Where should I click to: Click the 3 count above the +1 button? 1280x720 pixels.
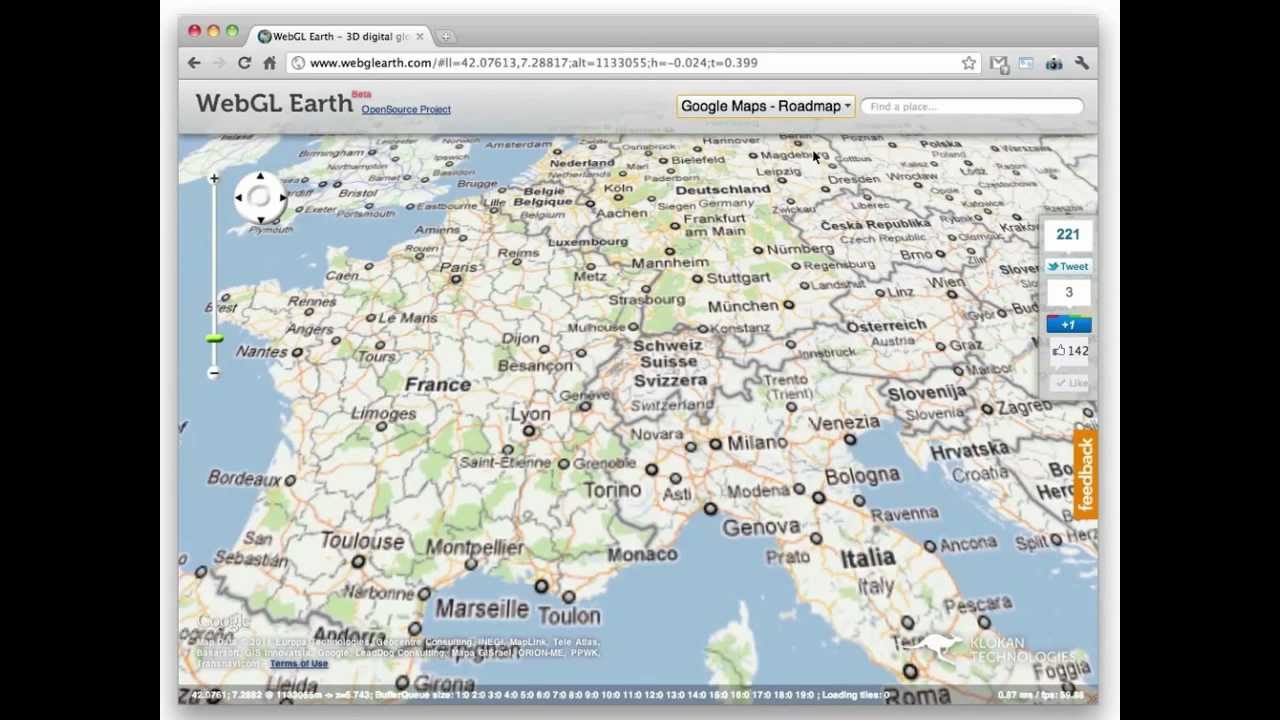[x=1068, y=293]
